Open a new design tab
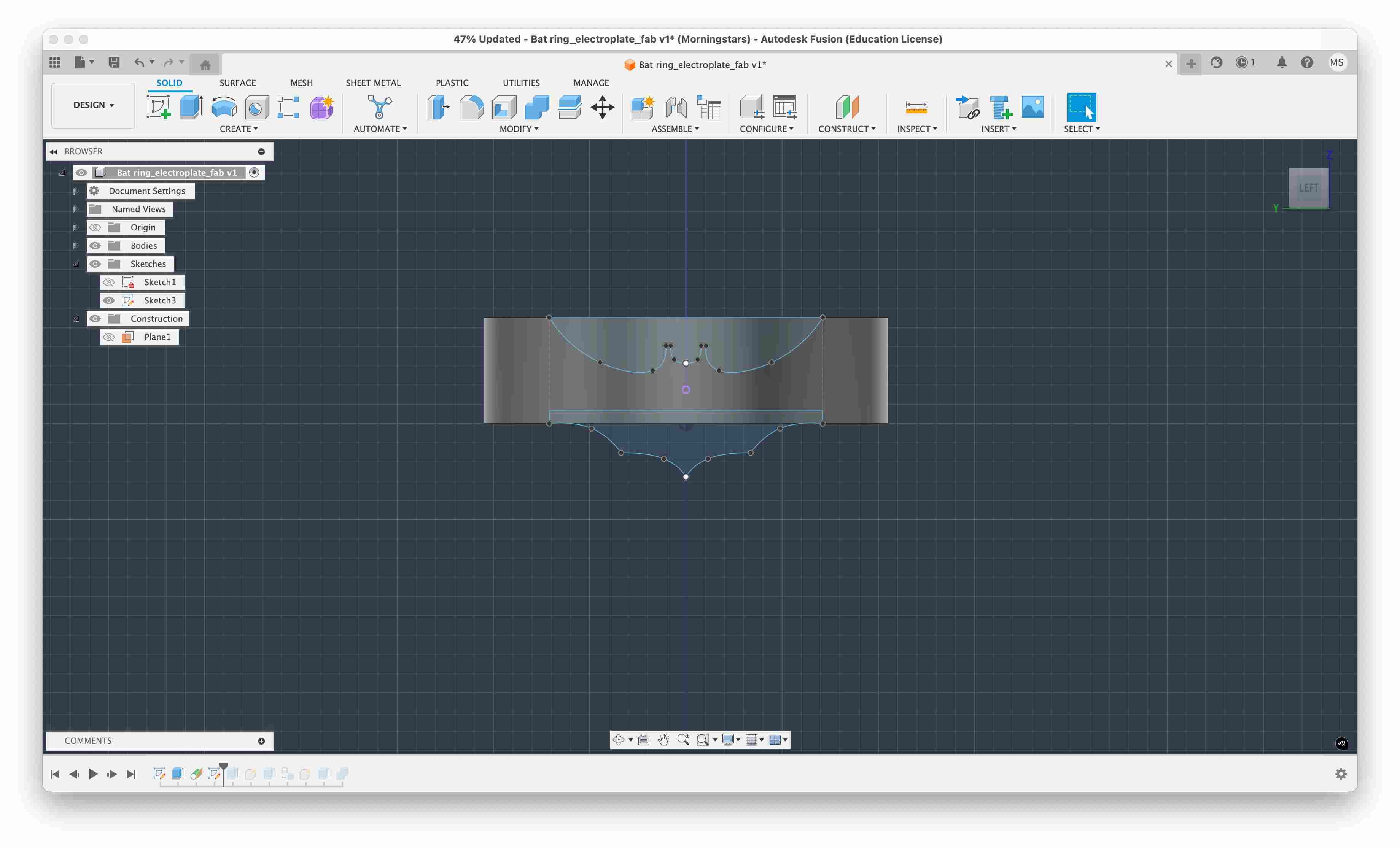 click(x=1191, y=63)
